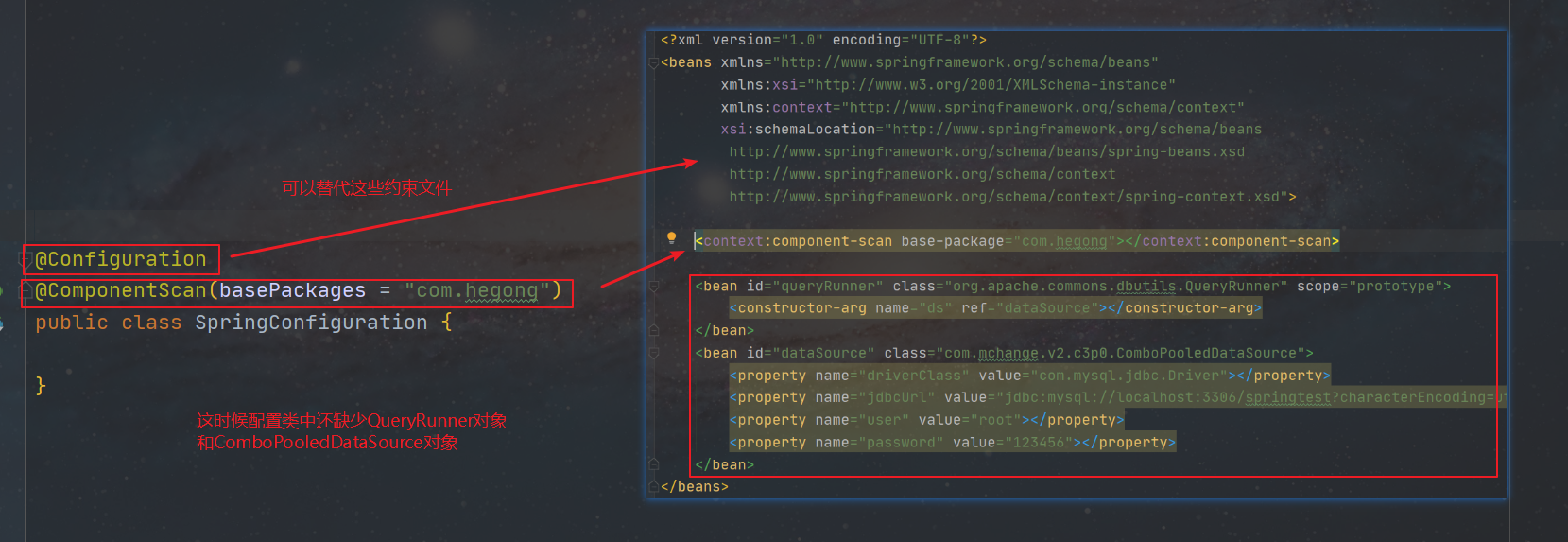This screenshot has height=542, width=1568.
Task: Click the ComboPooledDataSource class attribute
Action: [1094, 354]
